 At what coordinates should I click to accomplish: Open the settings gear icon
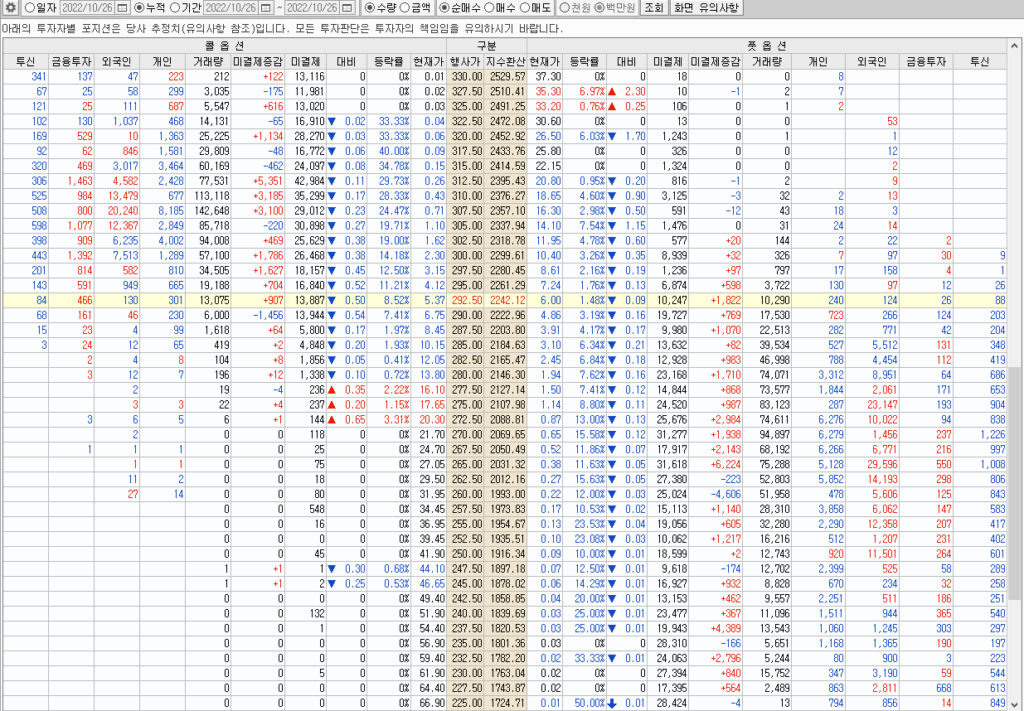(11, 8)
